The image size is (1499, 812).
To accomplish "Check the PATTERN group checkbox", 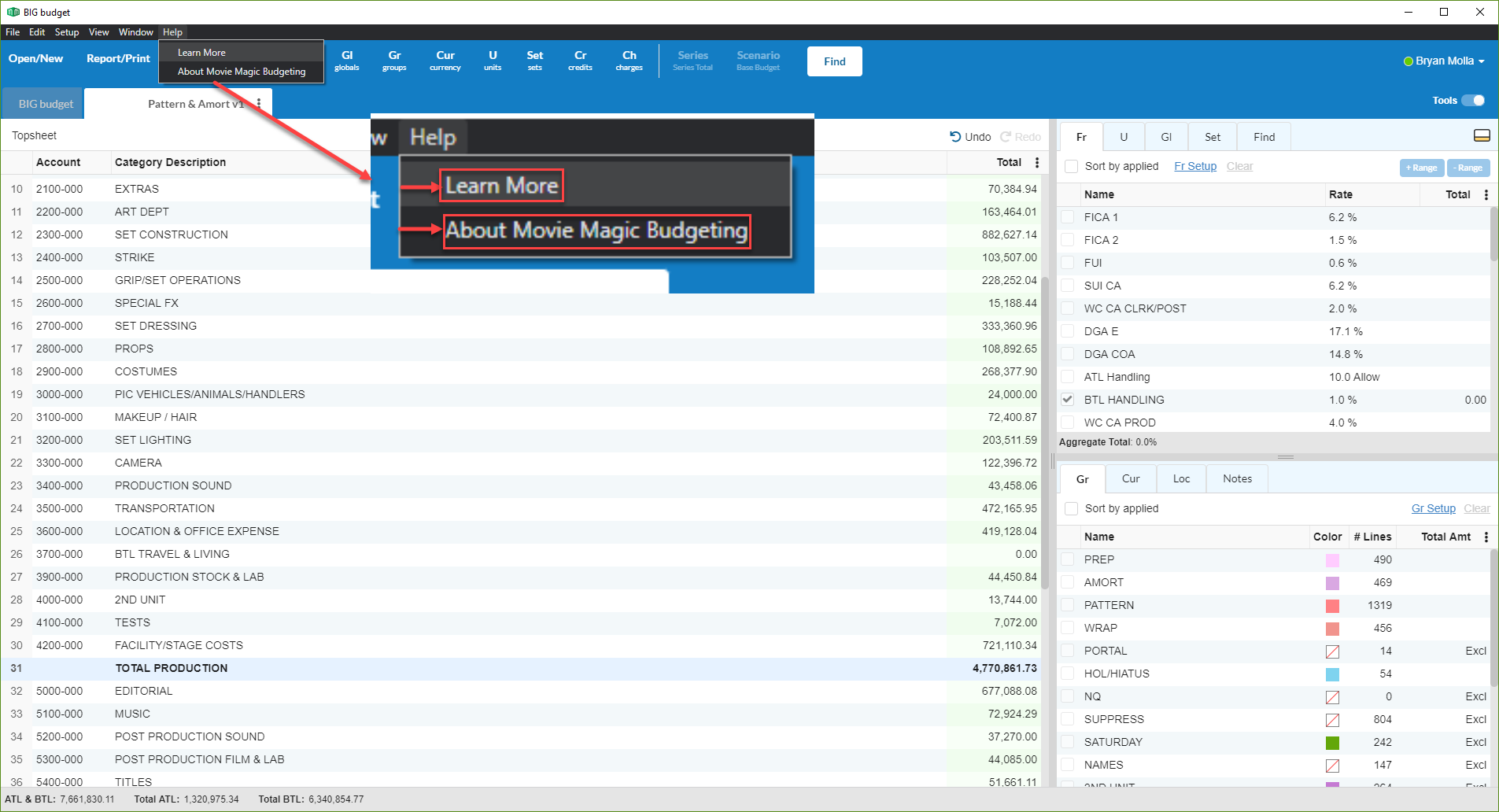I will (1068, 605).
